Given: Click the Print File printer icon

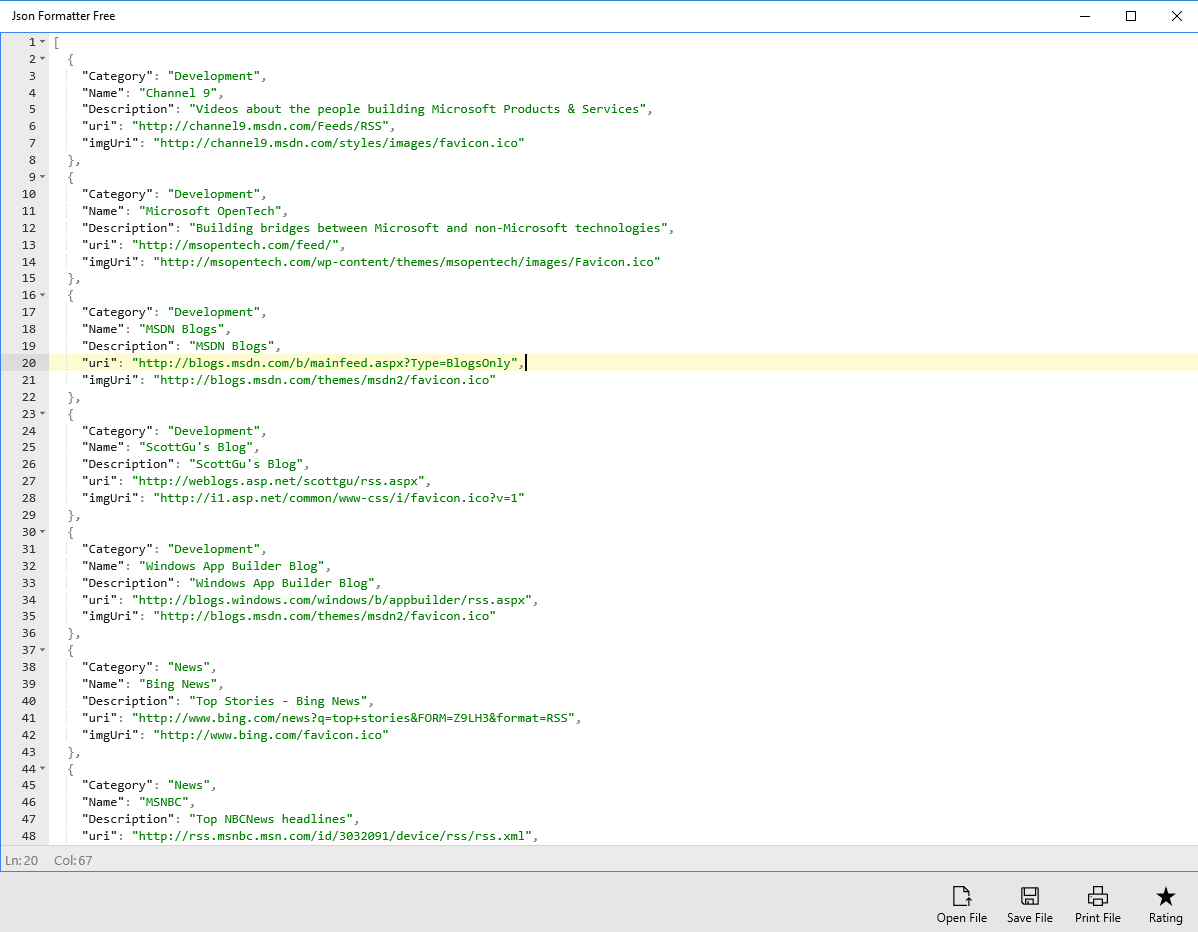Looking at the screenshot, I should tap(1097, 895).
